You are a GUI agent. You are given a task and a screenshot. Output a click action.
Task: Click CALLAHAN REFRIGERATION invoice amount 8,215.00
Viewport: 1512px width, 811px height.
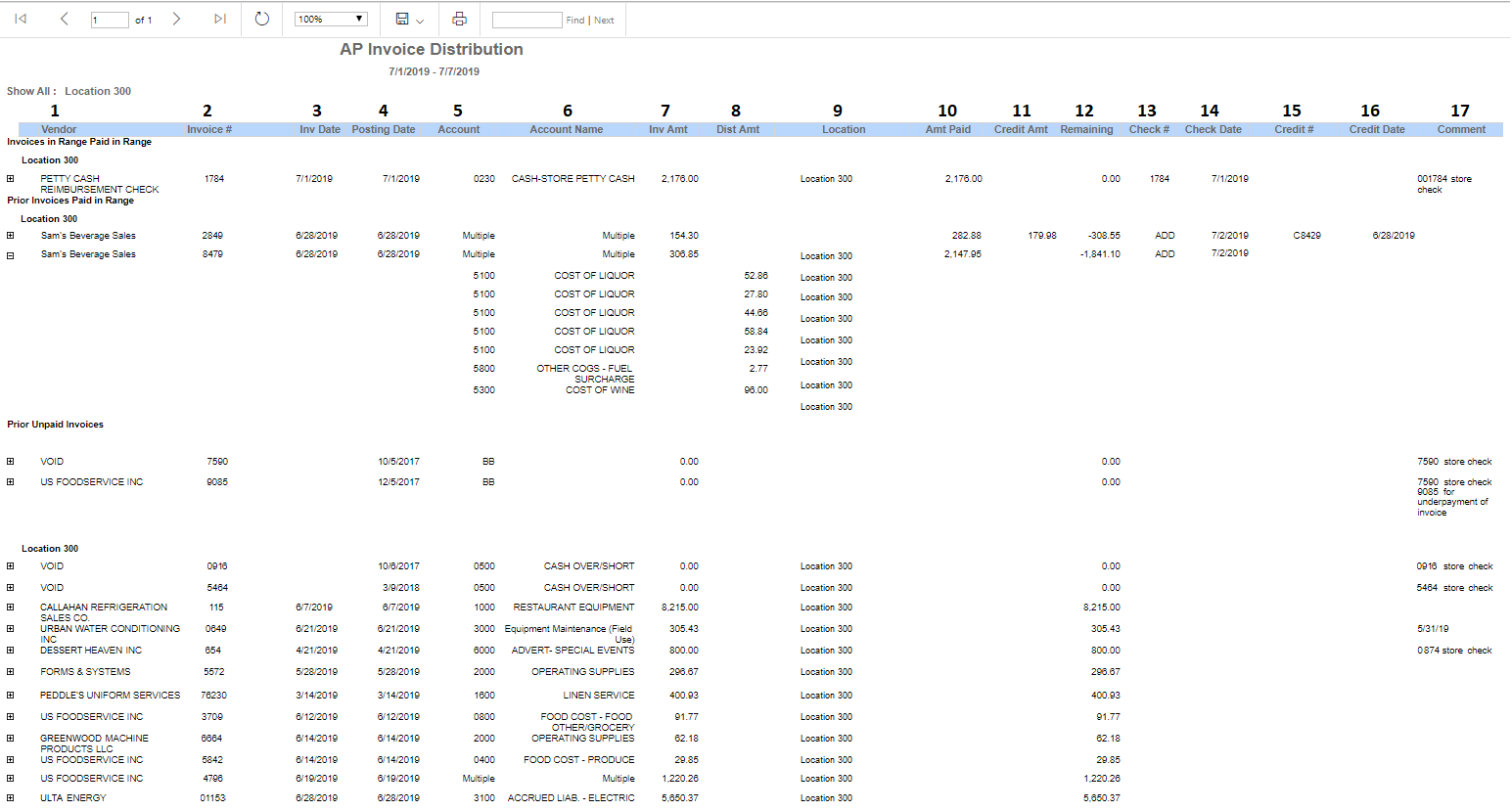[x=680, y=608]
